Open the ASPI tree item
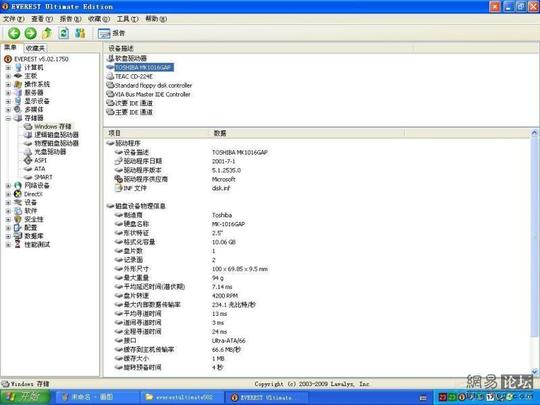540x405 pixels. (x=40, y=160)
